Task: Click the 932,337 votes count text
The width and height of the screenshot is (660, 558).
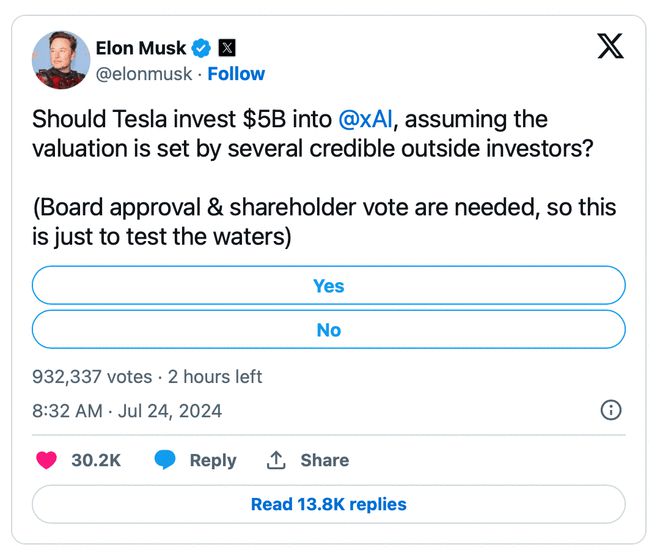Action: [x=92, y=377]
